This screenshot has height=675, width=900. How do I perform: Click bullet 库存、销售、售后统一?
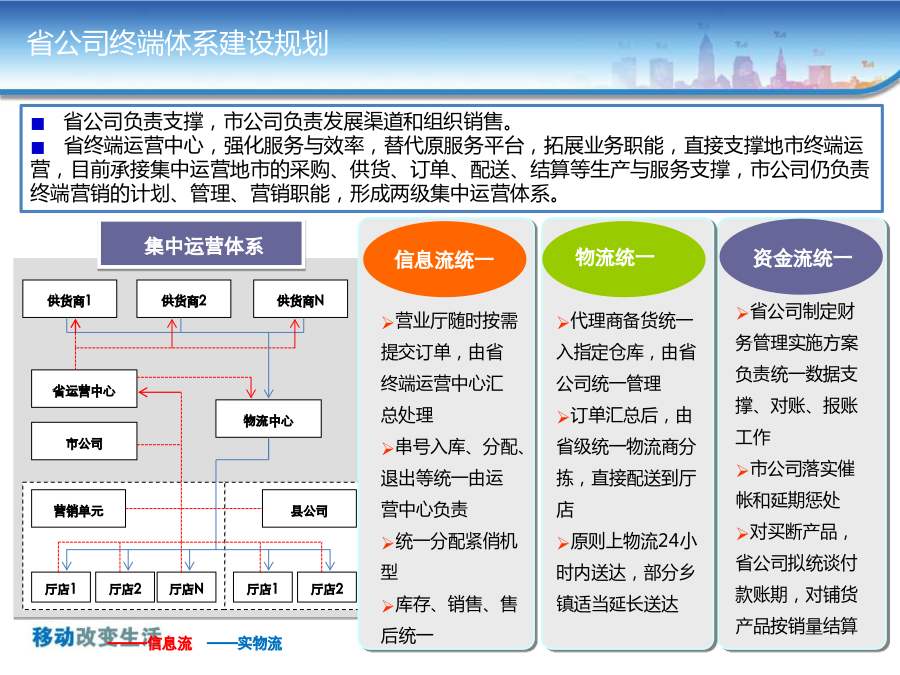tap(449, 619)
